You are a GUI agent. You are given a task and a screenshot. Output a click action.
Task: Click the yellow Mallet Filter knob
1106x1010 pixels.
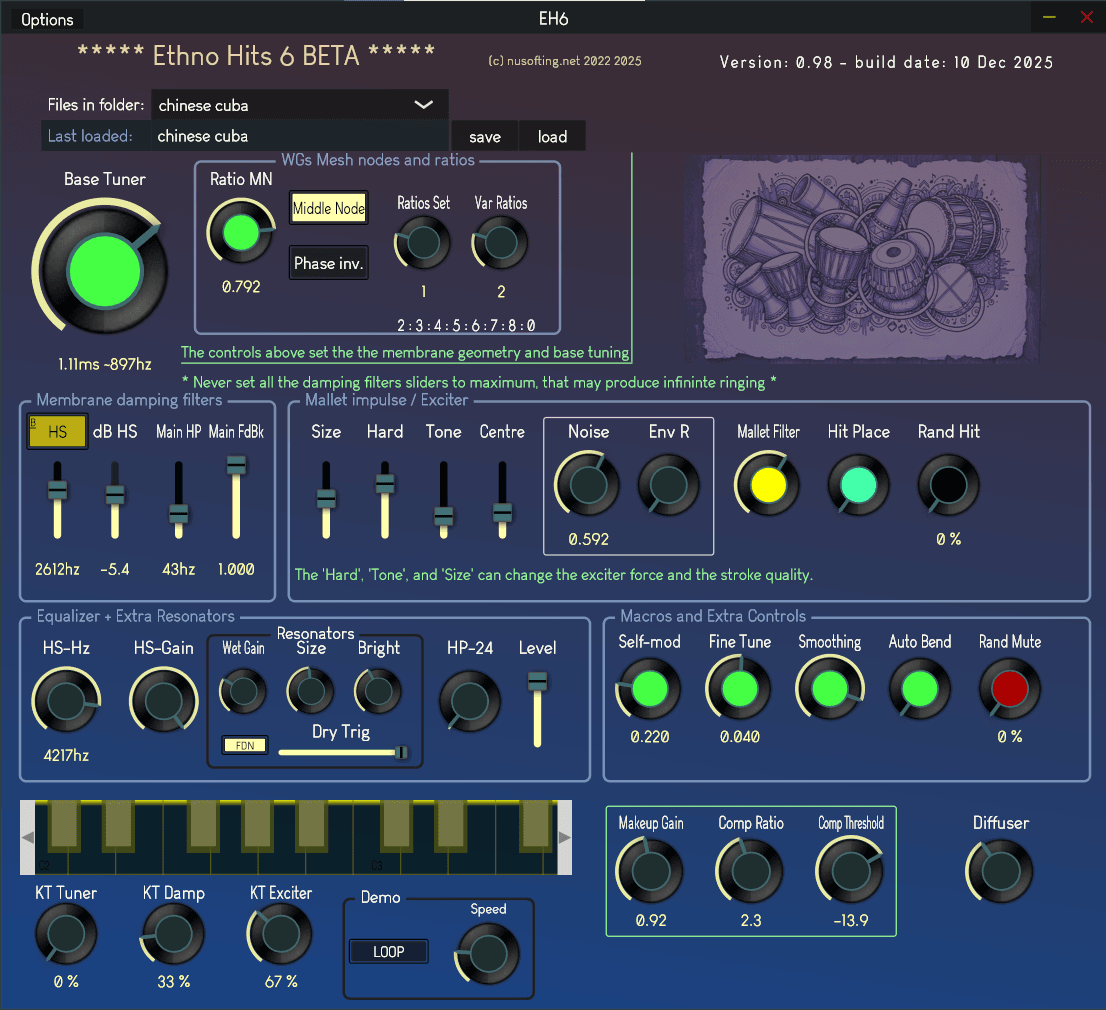[x=768, y=485]
